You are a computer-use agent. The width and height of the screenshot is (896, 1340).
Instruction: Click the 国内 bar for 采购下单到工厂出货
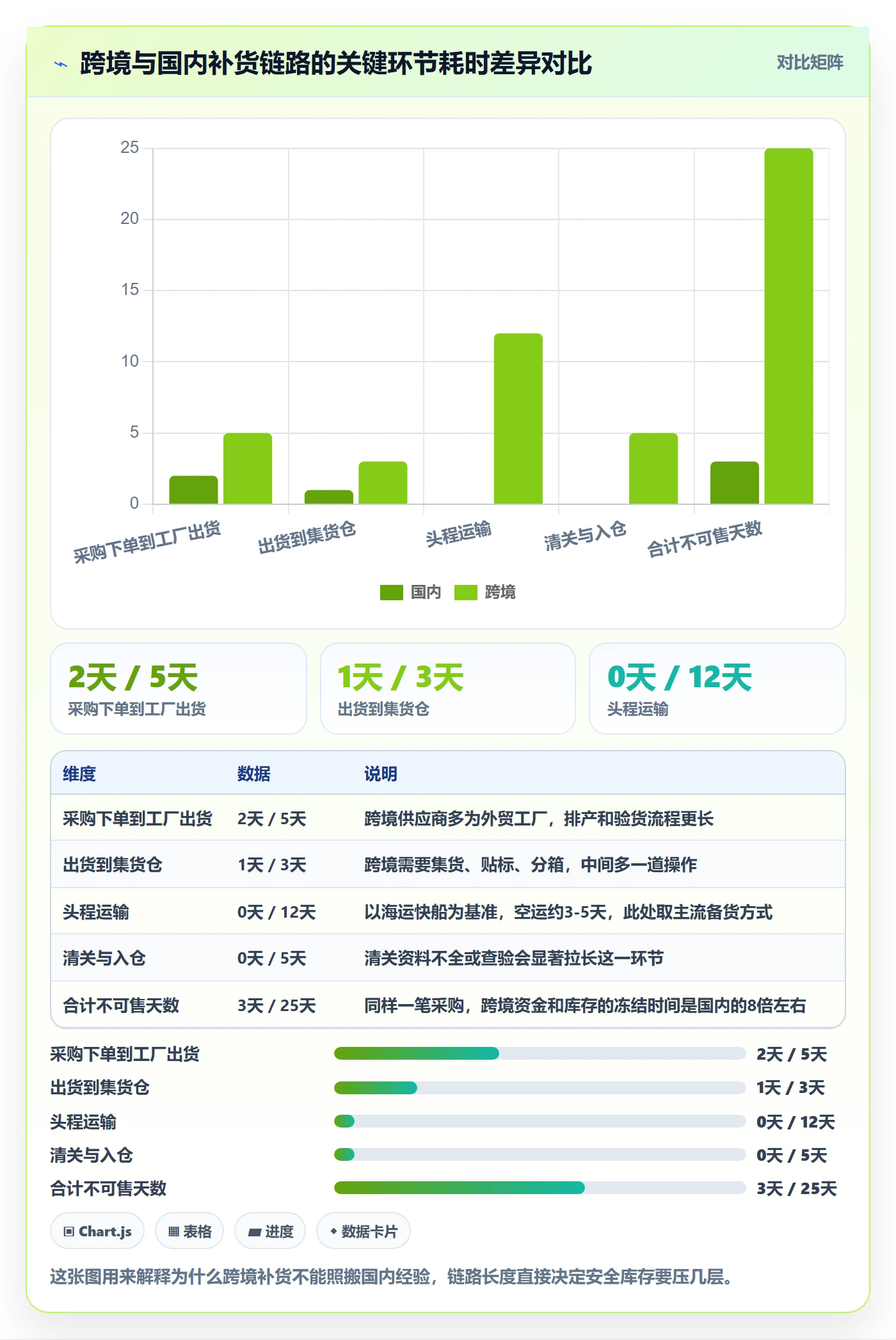click(193, 490)
